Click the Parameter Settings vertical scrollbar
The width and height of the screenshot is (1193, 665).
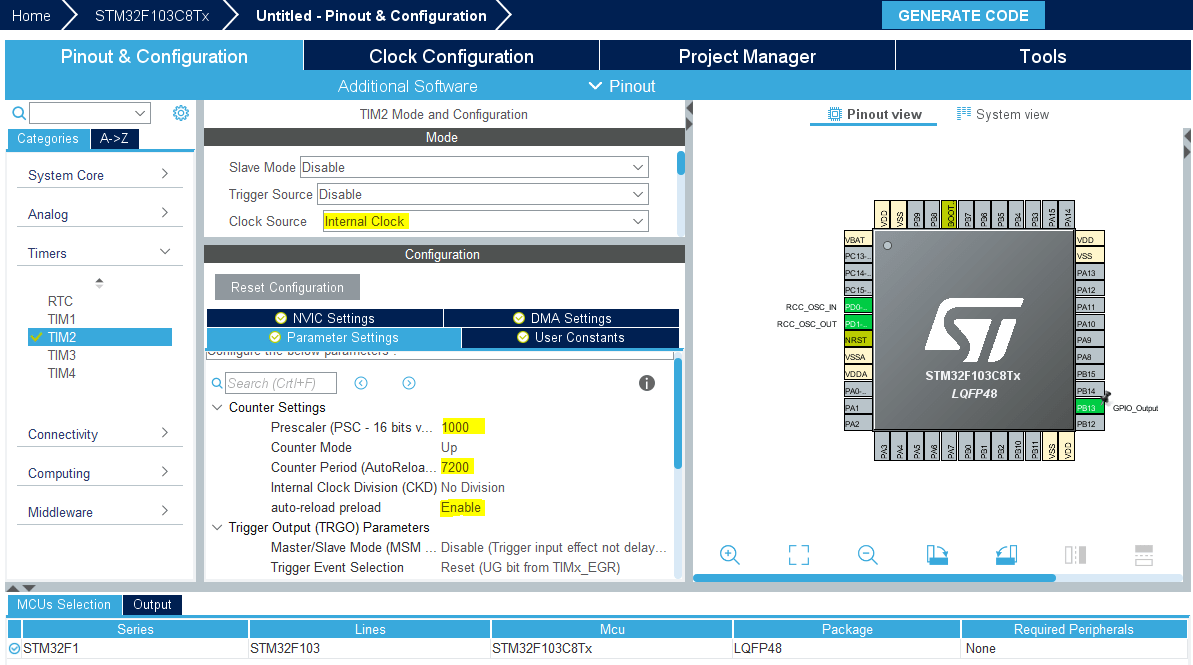(x=678, y=412)
